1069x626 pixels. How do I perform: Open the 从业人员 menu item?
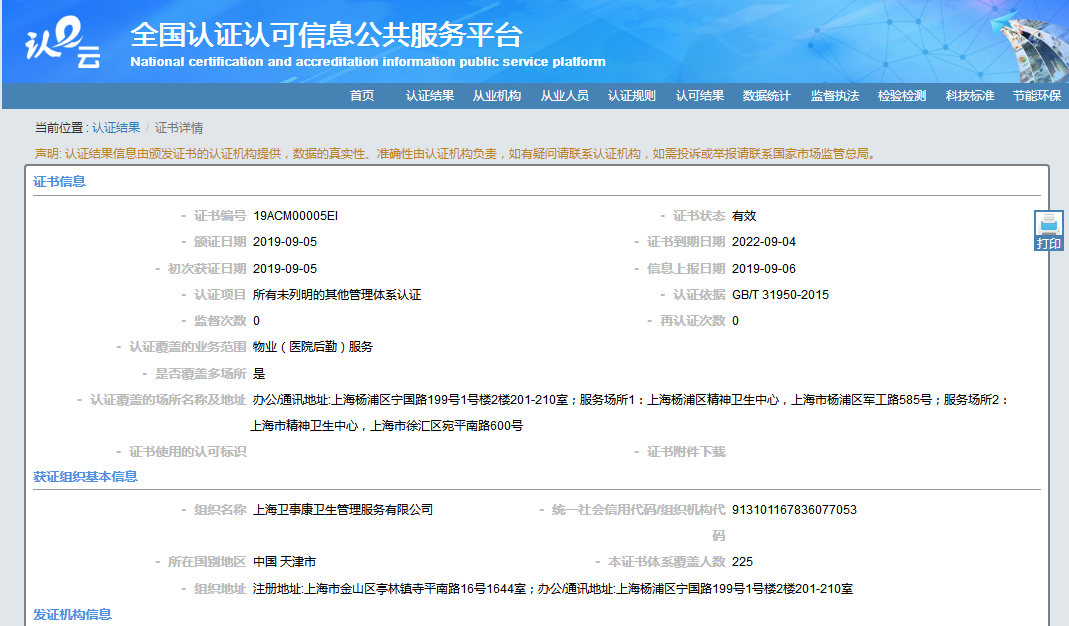click(565, 96)
